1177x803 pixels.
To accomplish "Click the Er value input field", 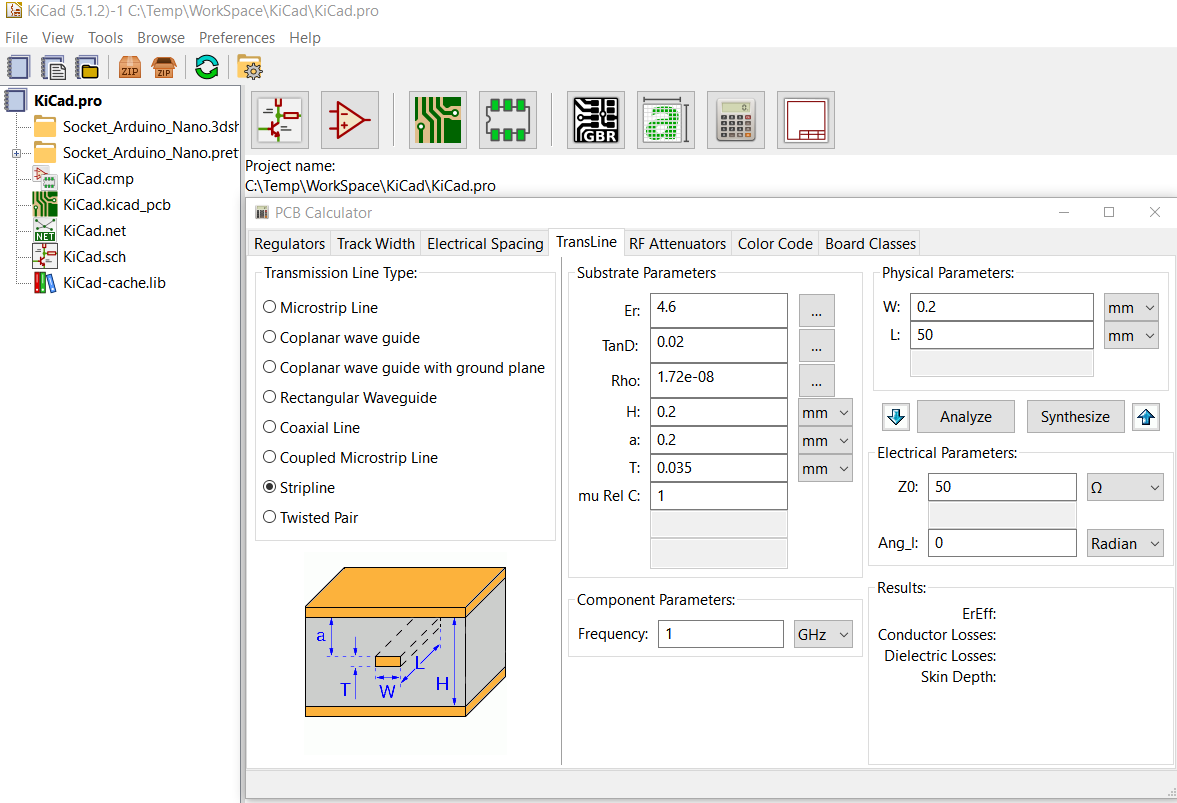I will coord(718,311).
